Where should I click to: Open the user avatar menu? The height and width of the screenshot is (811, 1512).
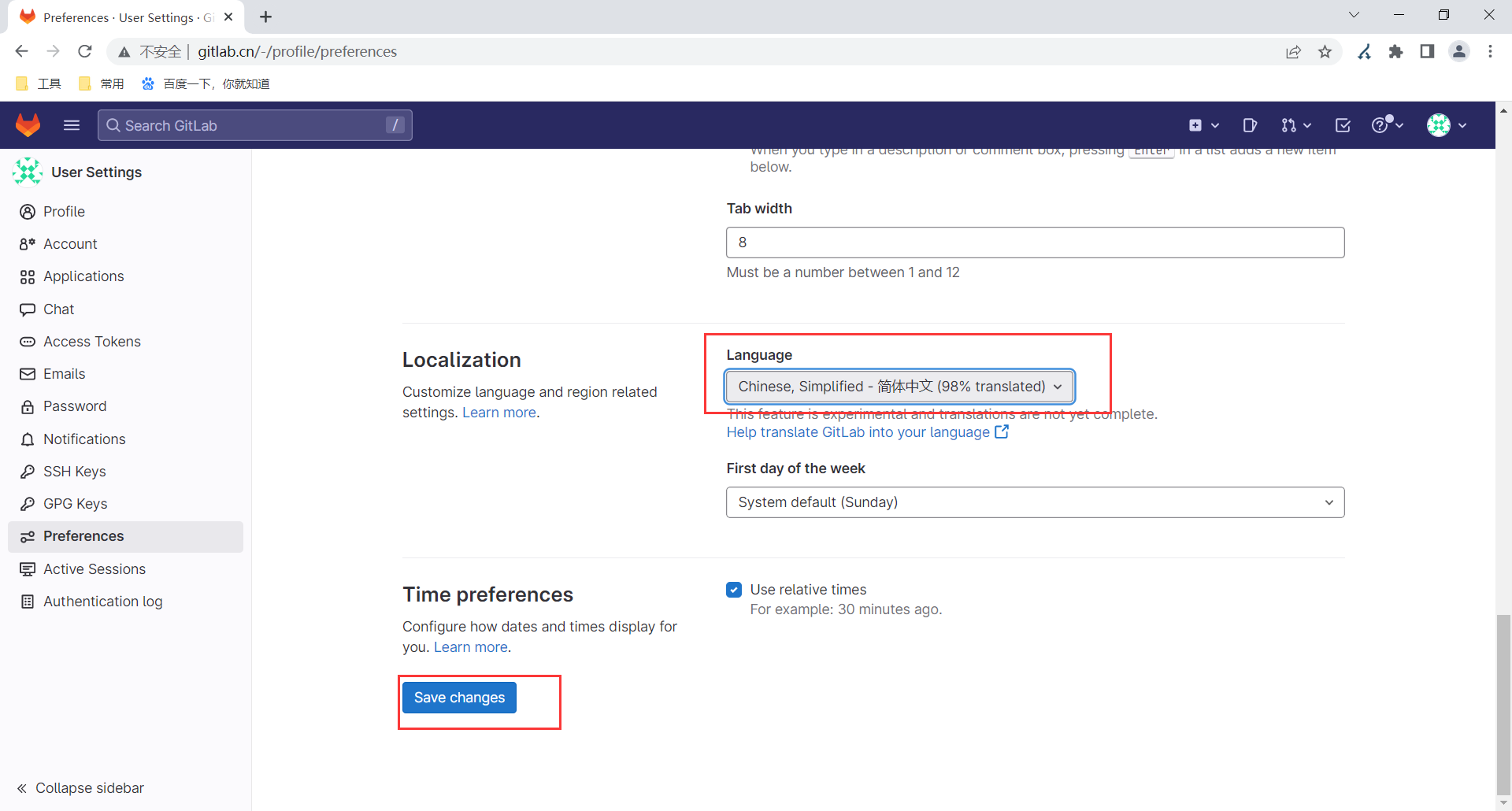(1447, 125)
